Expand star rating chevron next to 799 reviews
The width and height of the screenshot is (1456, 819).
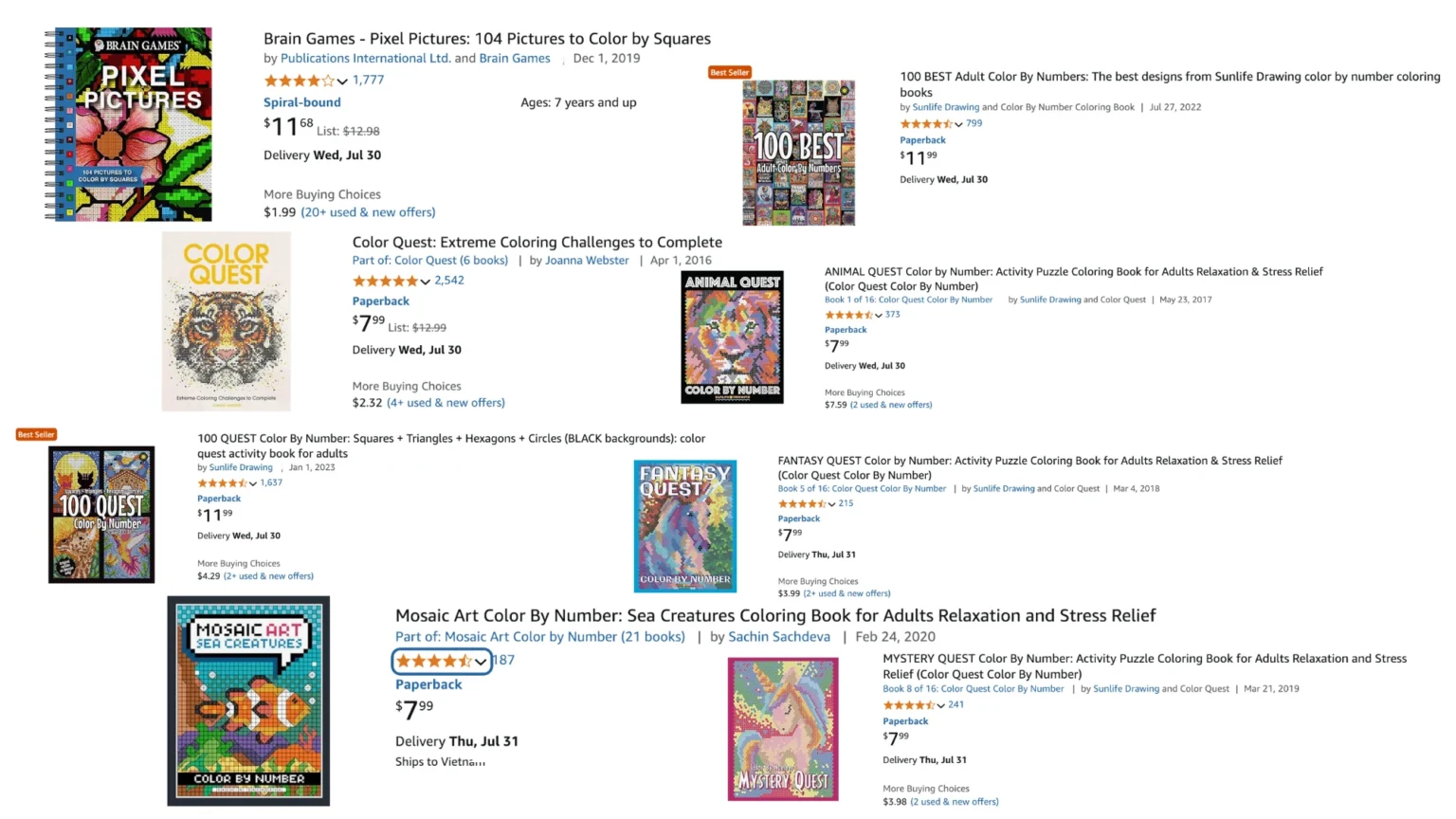click(x=958, y=124)
